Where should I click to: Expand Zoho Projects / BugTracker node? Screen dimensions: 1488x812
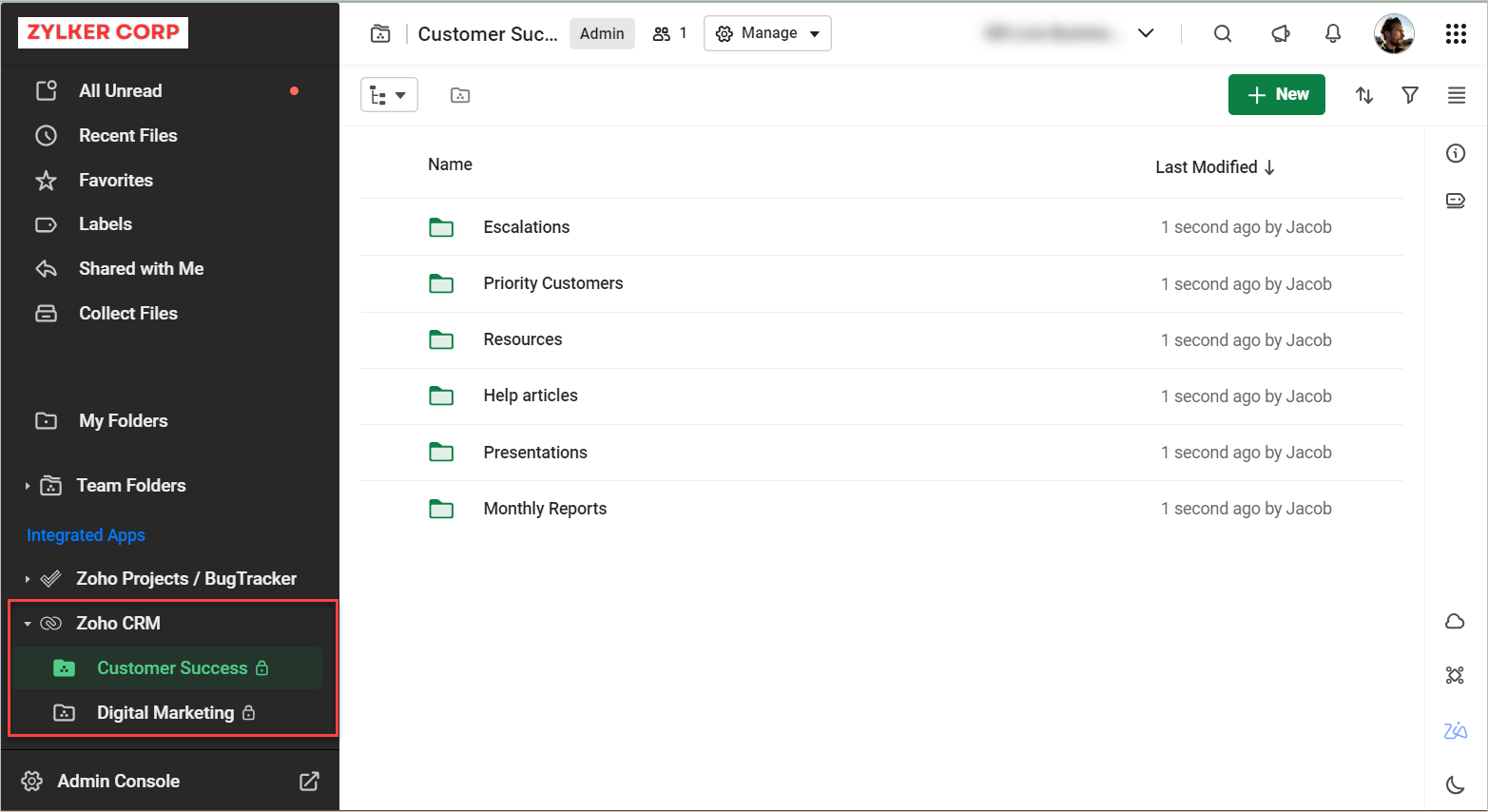tap(28, 579)
